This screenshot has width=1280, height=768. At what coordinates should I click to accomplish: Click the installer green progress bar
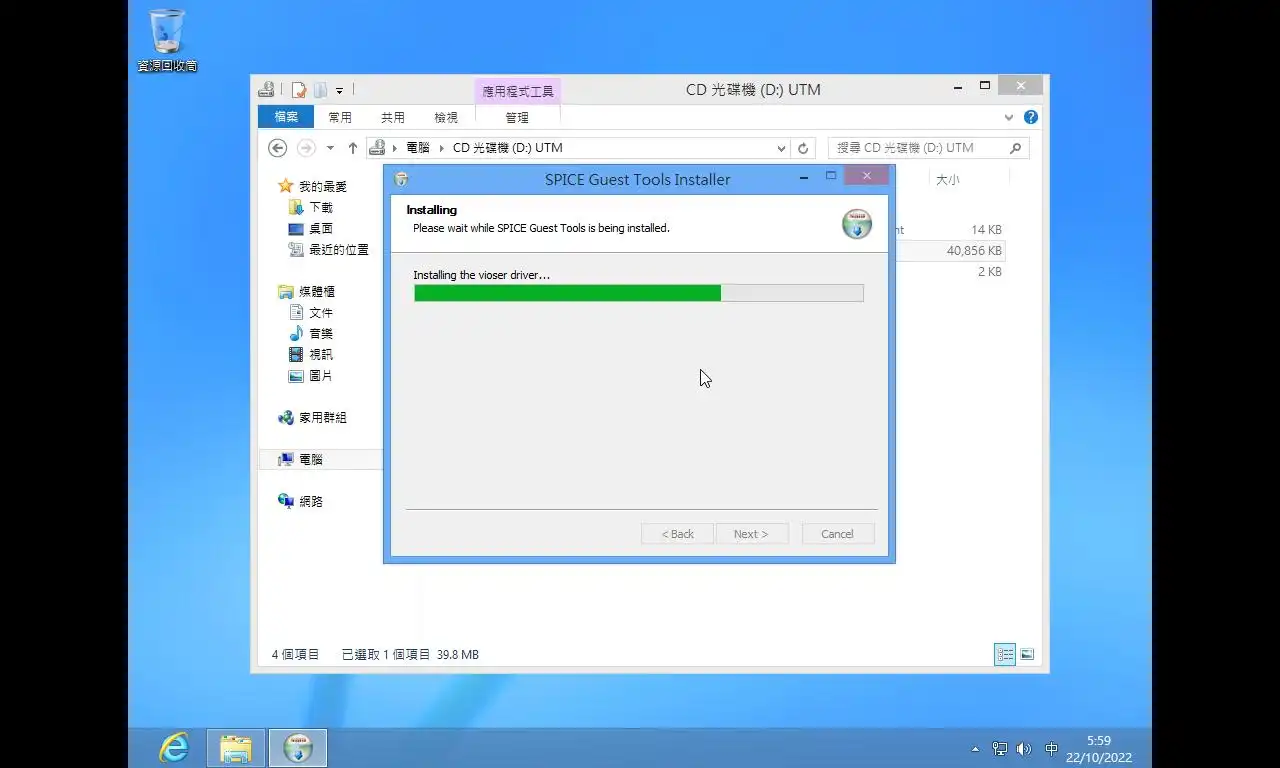[638, 293]
